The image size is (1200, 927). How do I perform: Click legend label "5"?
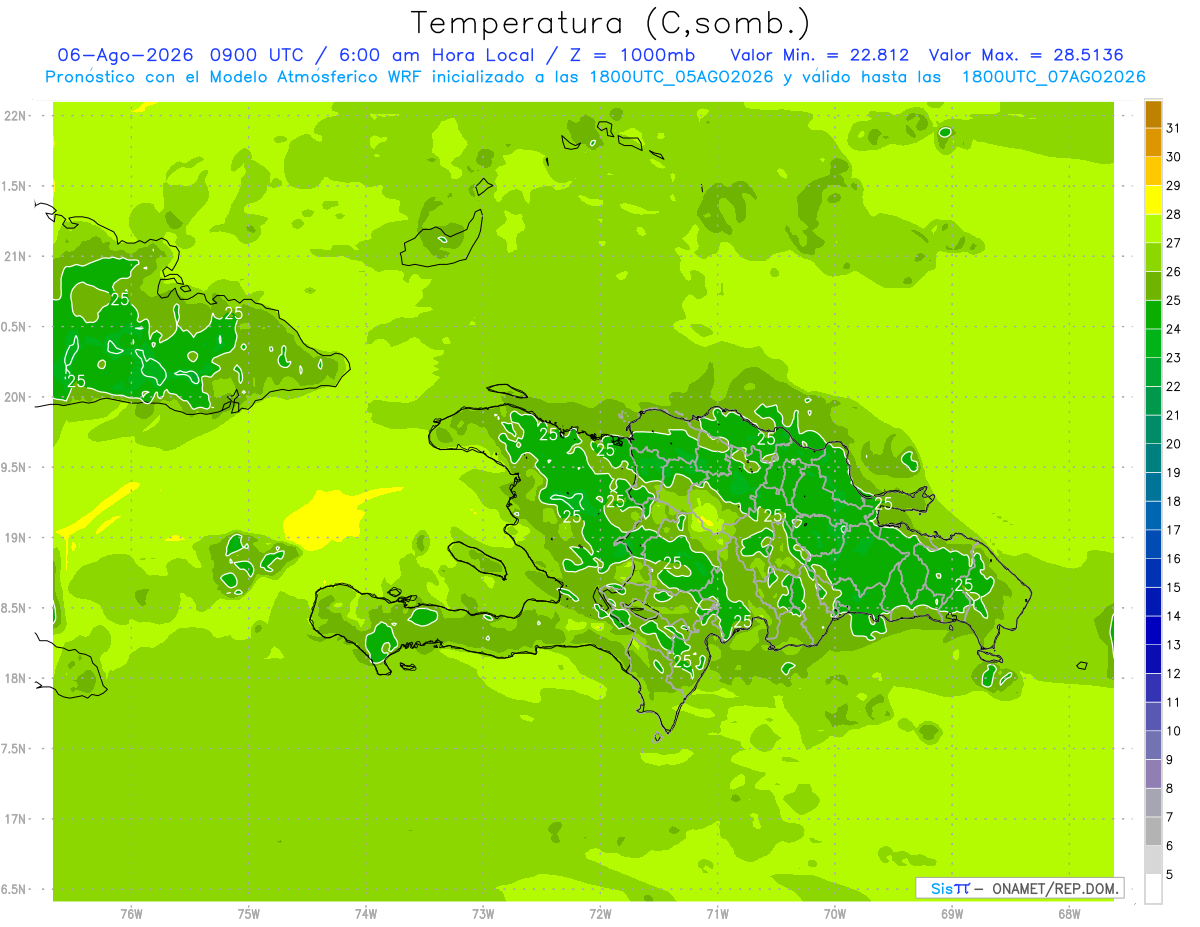[1170, 875]
